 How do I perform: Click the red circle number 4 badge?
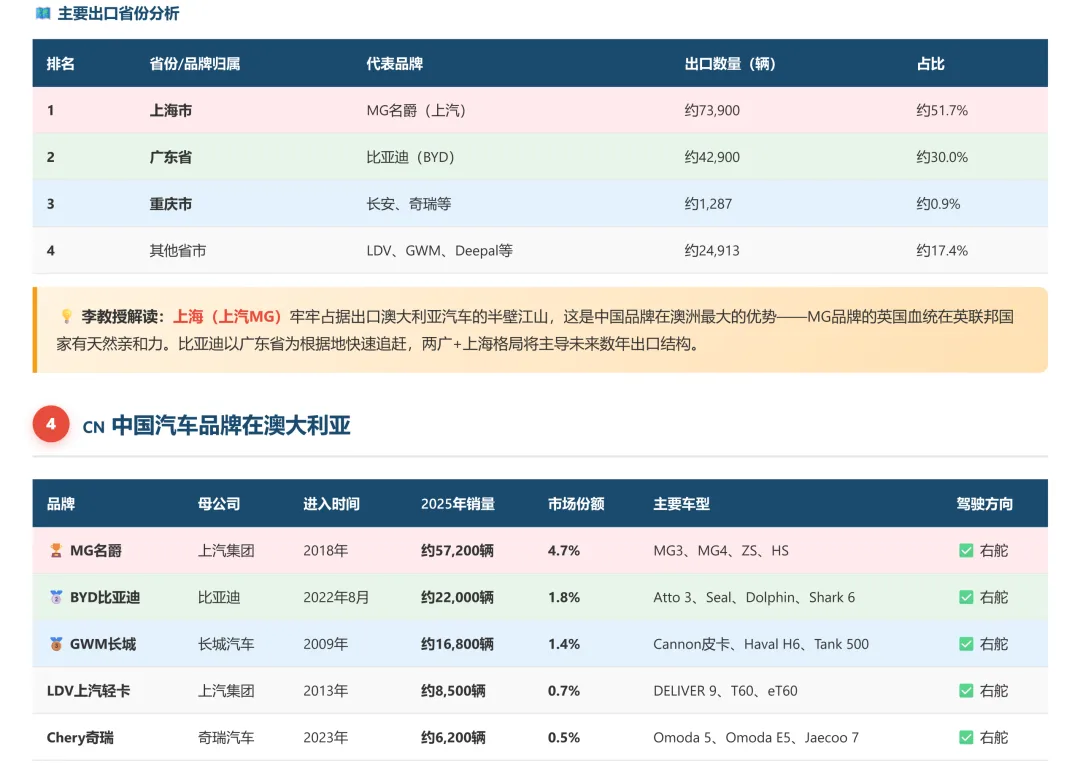click(x=51, y=424)
